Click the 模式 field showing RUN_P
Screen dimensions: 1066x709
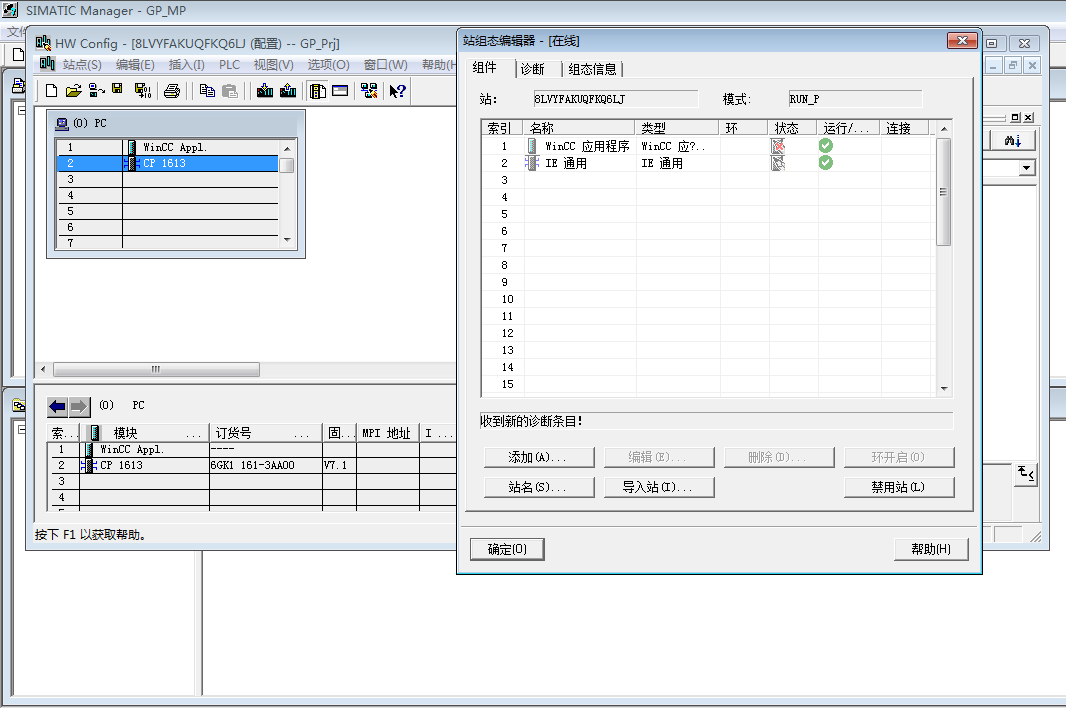pos(855,99)
